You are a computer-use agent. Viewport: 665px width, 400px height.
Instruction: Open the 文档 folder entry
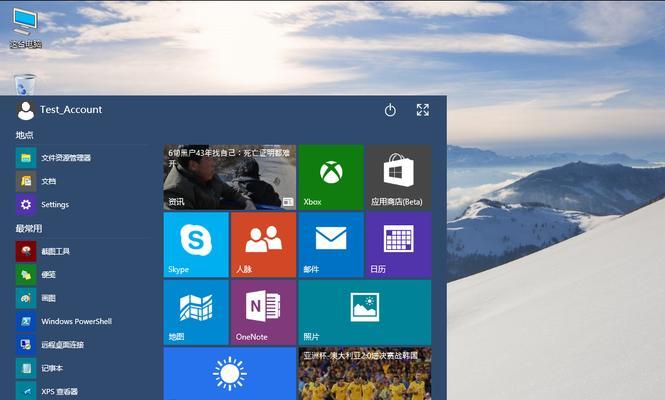(81, 181)
